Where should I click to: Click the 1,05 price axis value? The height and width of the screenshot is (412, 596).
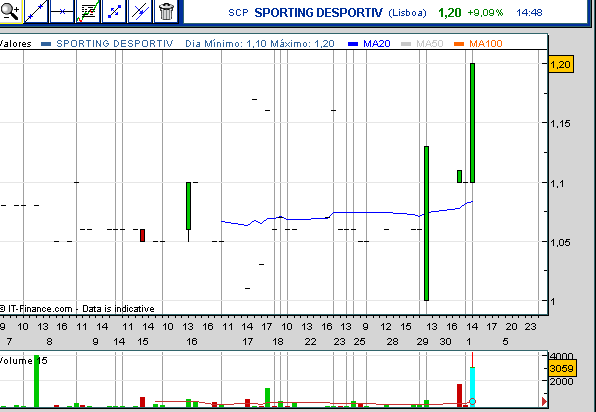pyautogui.click(x=560, y=242)
